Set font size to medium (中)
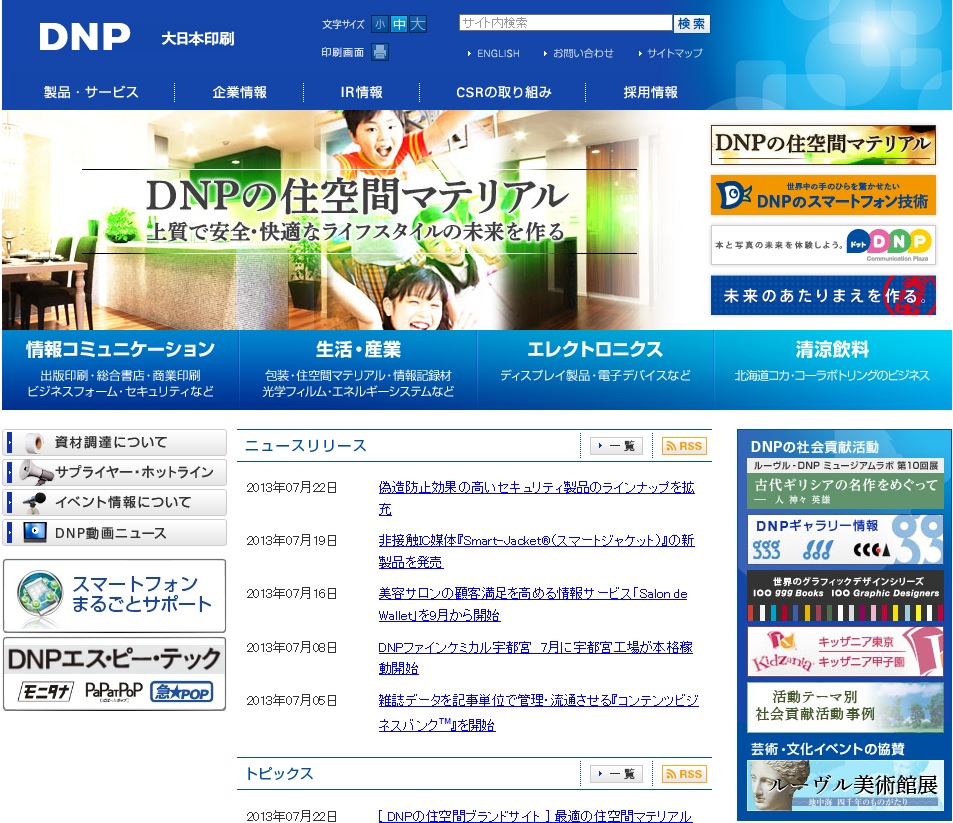Image resolution: width=953 pixels, height=823 pixels. pos(398,24)
